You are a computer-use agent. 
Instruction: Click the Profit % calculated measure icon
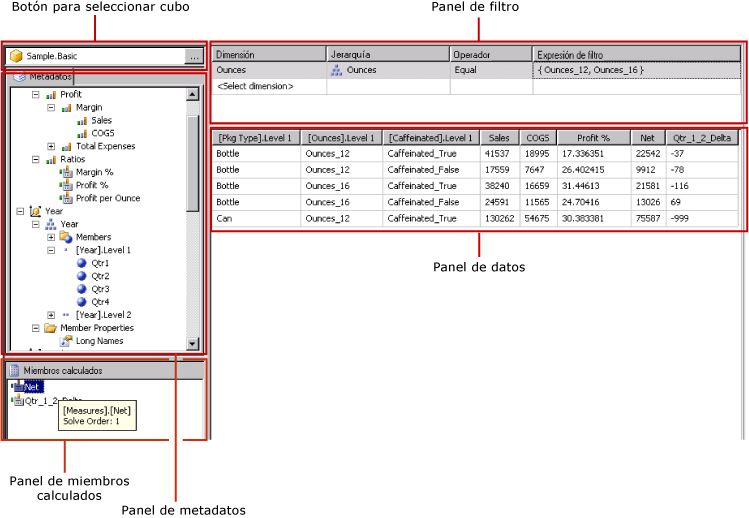point(66,185)
